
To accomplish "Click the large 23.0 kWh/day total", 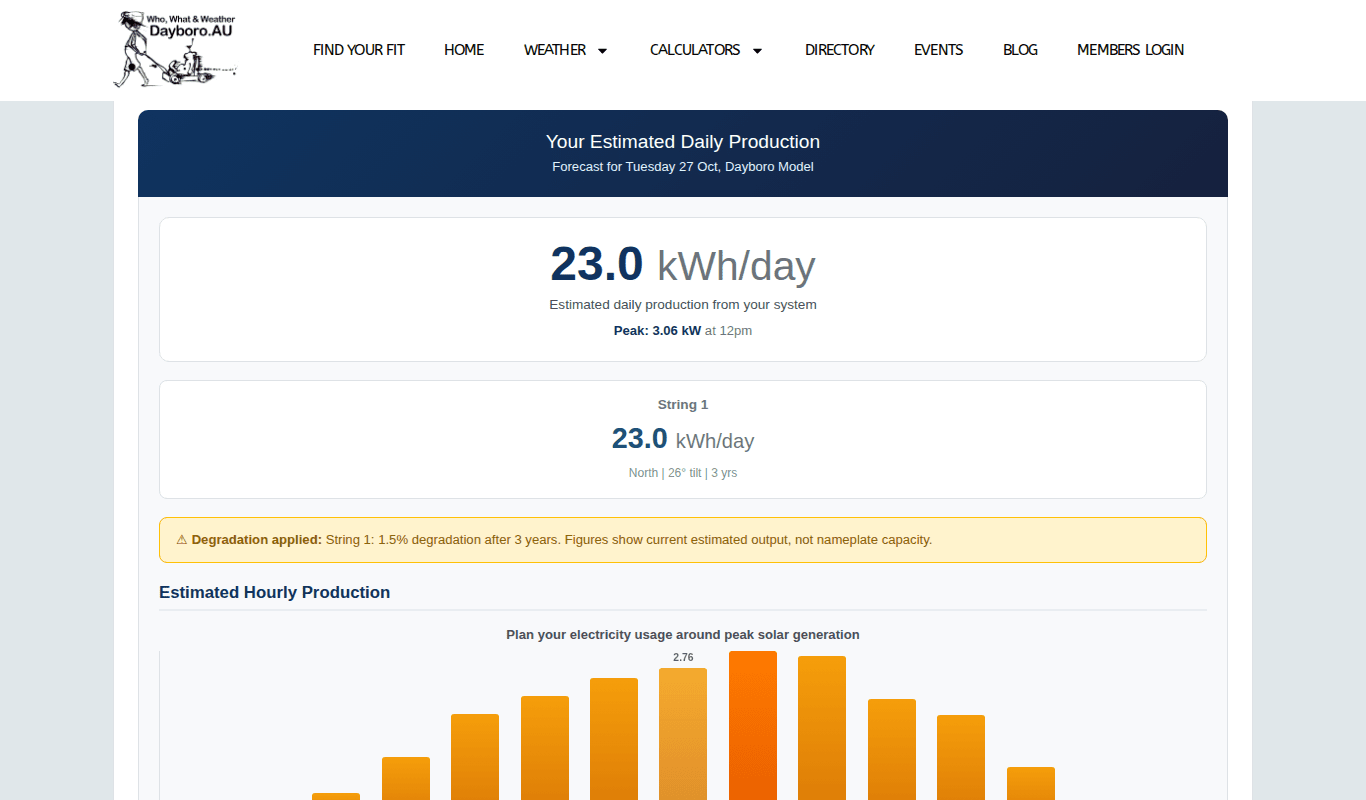I will point(683,265).
